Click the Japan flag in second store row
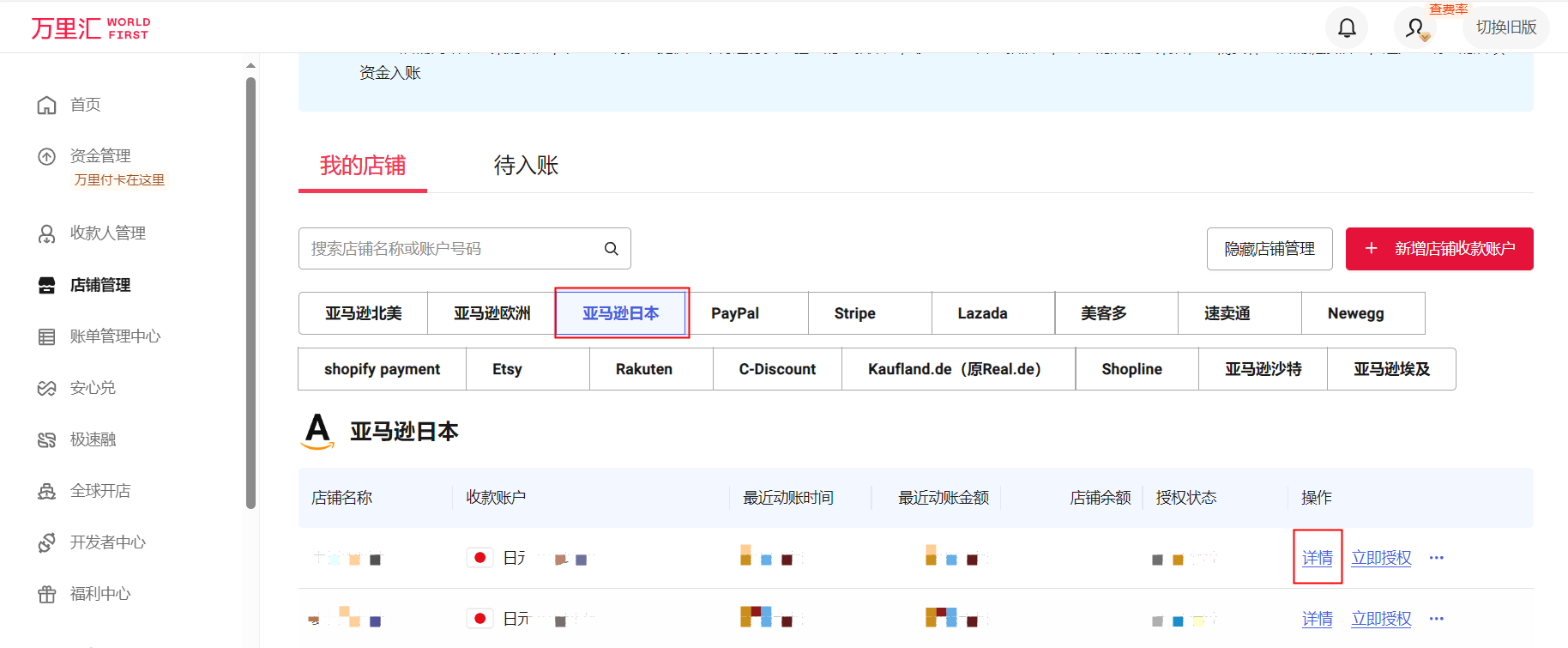Viewport: 1568px width, 648px height. 479,618
